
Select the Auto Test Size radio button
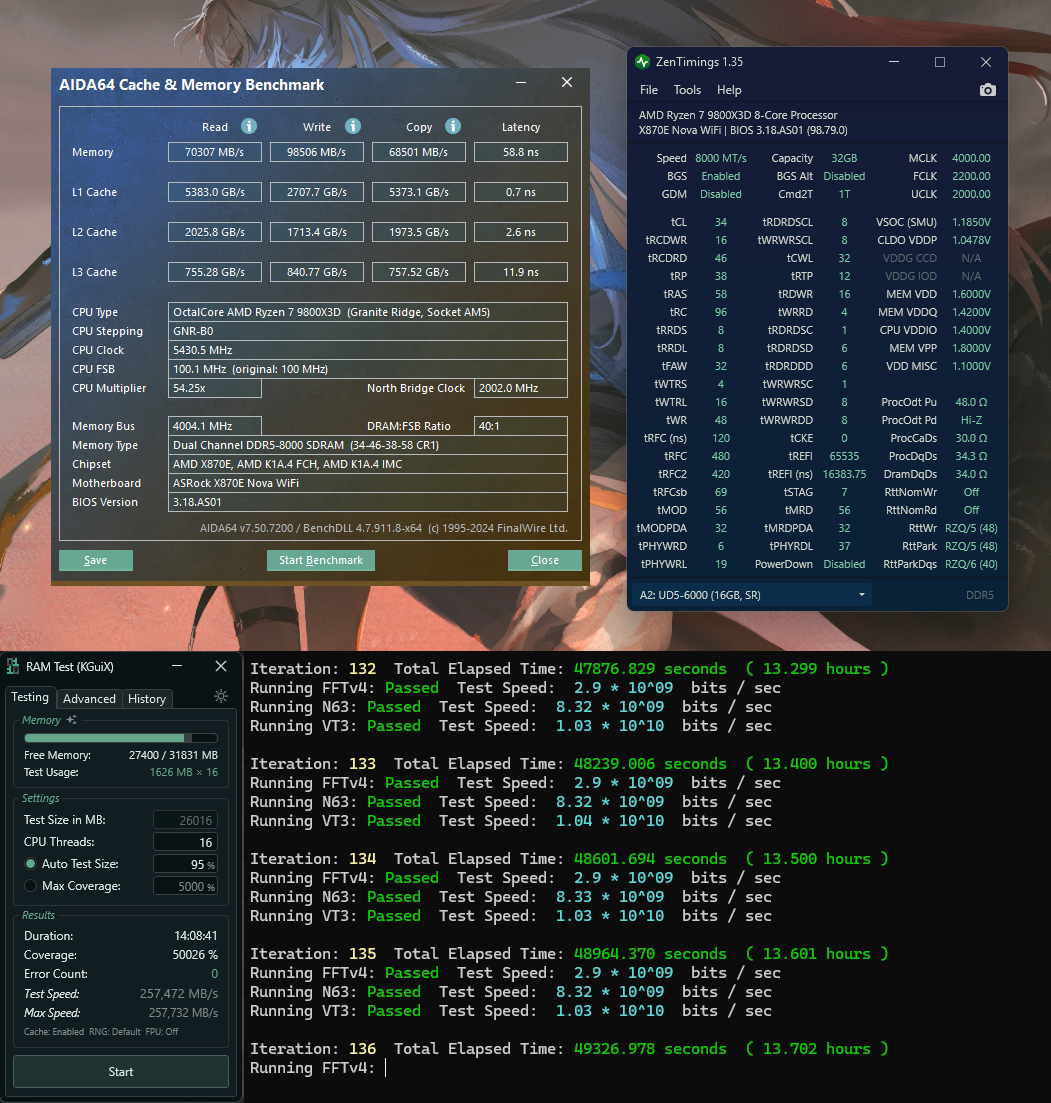(31, 864)
